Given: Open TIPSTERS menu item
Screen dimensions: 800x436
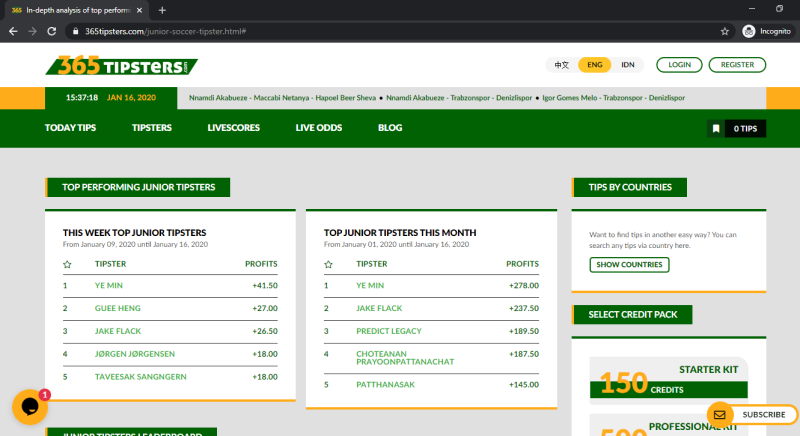Looking at the screenshot, I should click(x=152, y=127).
